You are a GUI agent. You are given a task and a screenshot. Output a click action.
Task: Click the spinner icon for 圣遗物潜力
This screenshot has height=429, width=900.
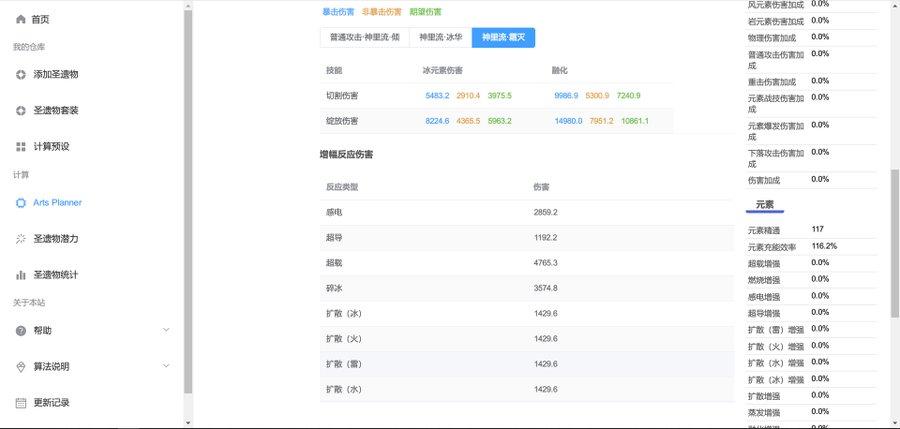tap(21, 239)
